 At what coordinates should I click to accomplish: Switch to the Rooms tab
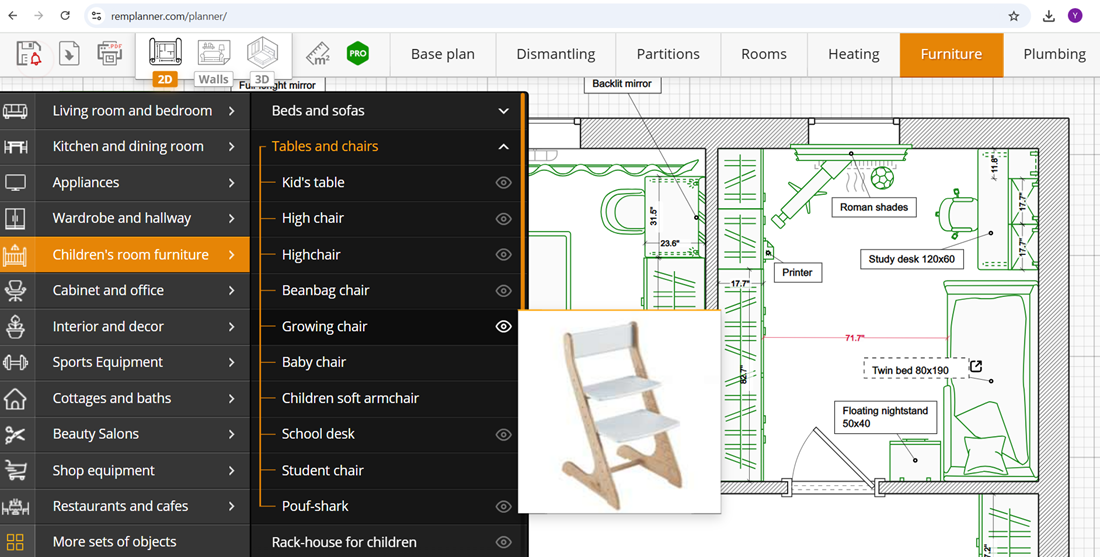pos(764,54)
